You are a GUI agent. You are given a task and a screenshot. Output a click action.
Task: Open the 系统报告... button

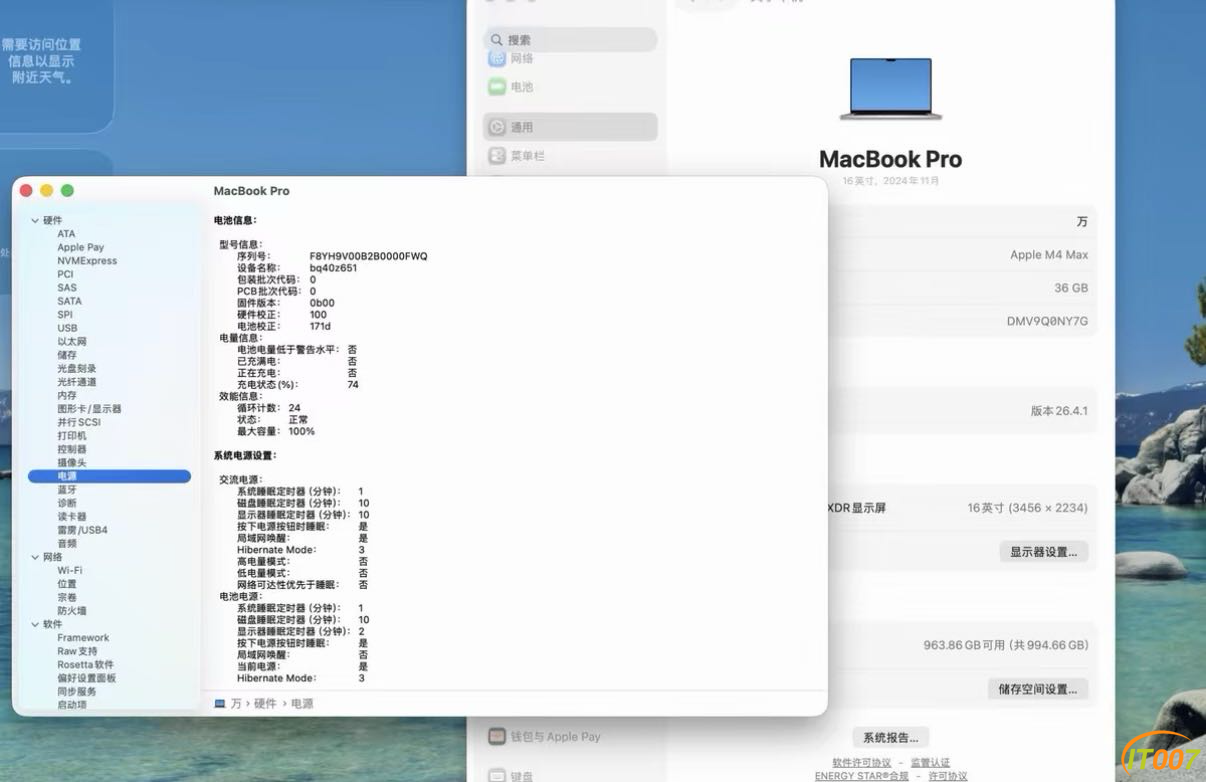[890, 737]
